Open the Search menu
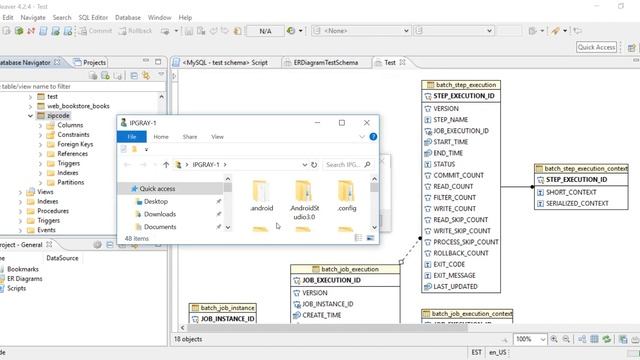Image resolution: width=640 pixels, height=360 pixels. tap(62, 18)
